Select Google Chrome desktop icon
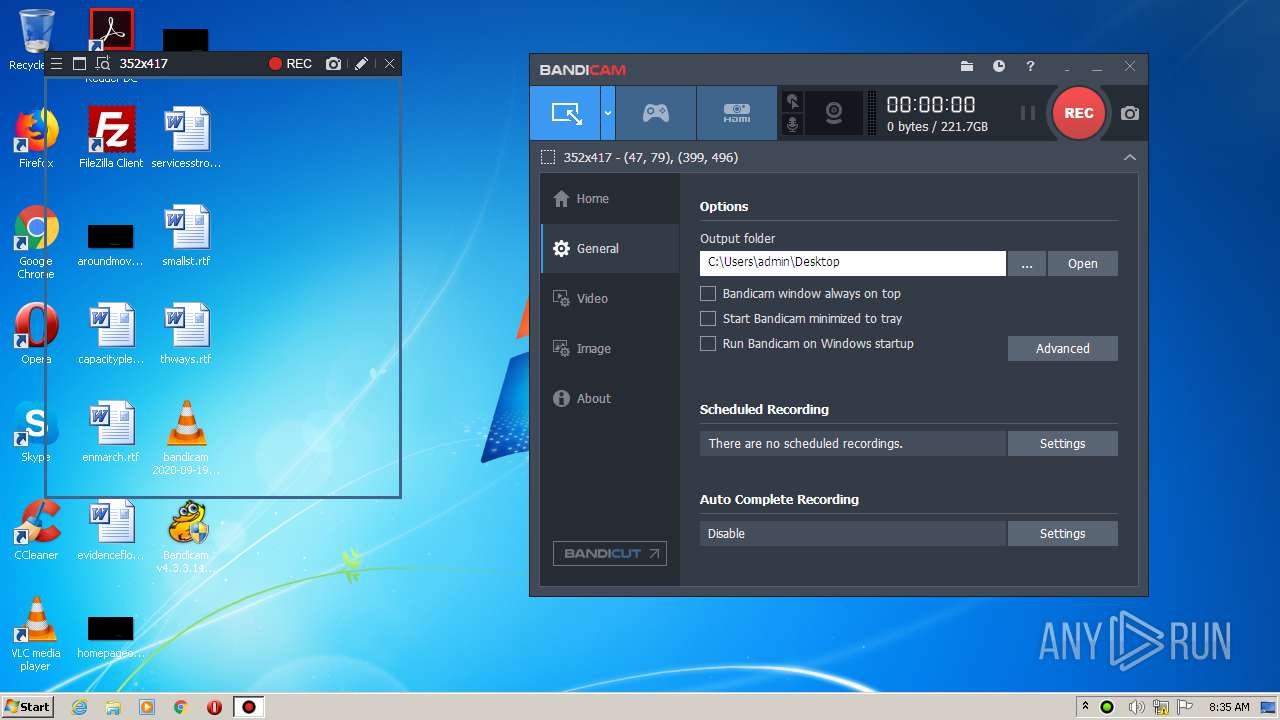The image size is (1280, 720). (x=36, y=242)
